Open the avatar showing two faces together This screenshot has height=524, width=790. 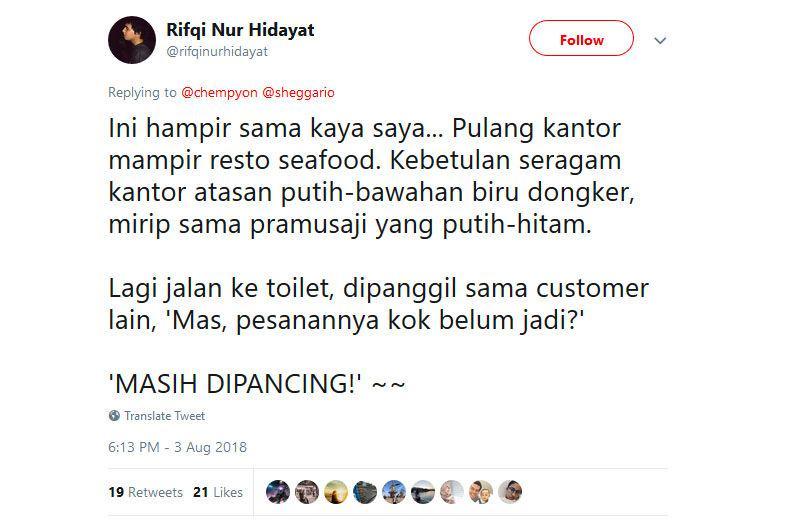pyautogui.click(x=481, y=492)
